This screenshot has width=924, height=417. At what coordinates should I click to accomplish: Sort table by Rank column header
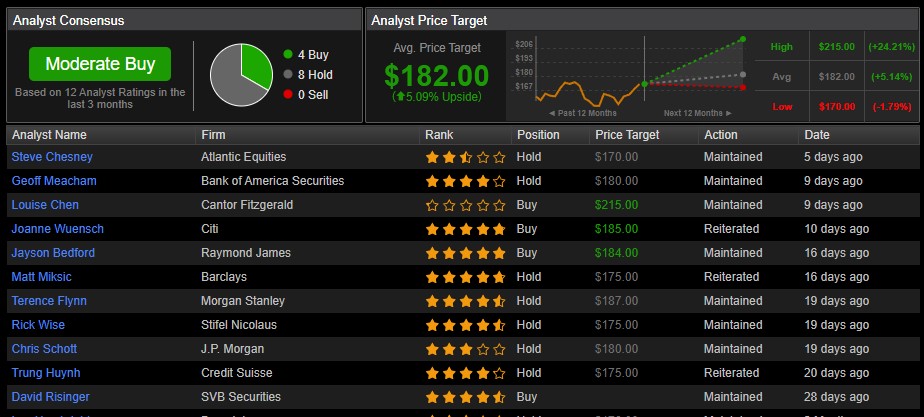tap(439, 135)
